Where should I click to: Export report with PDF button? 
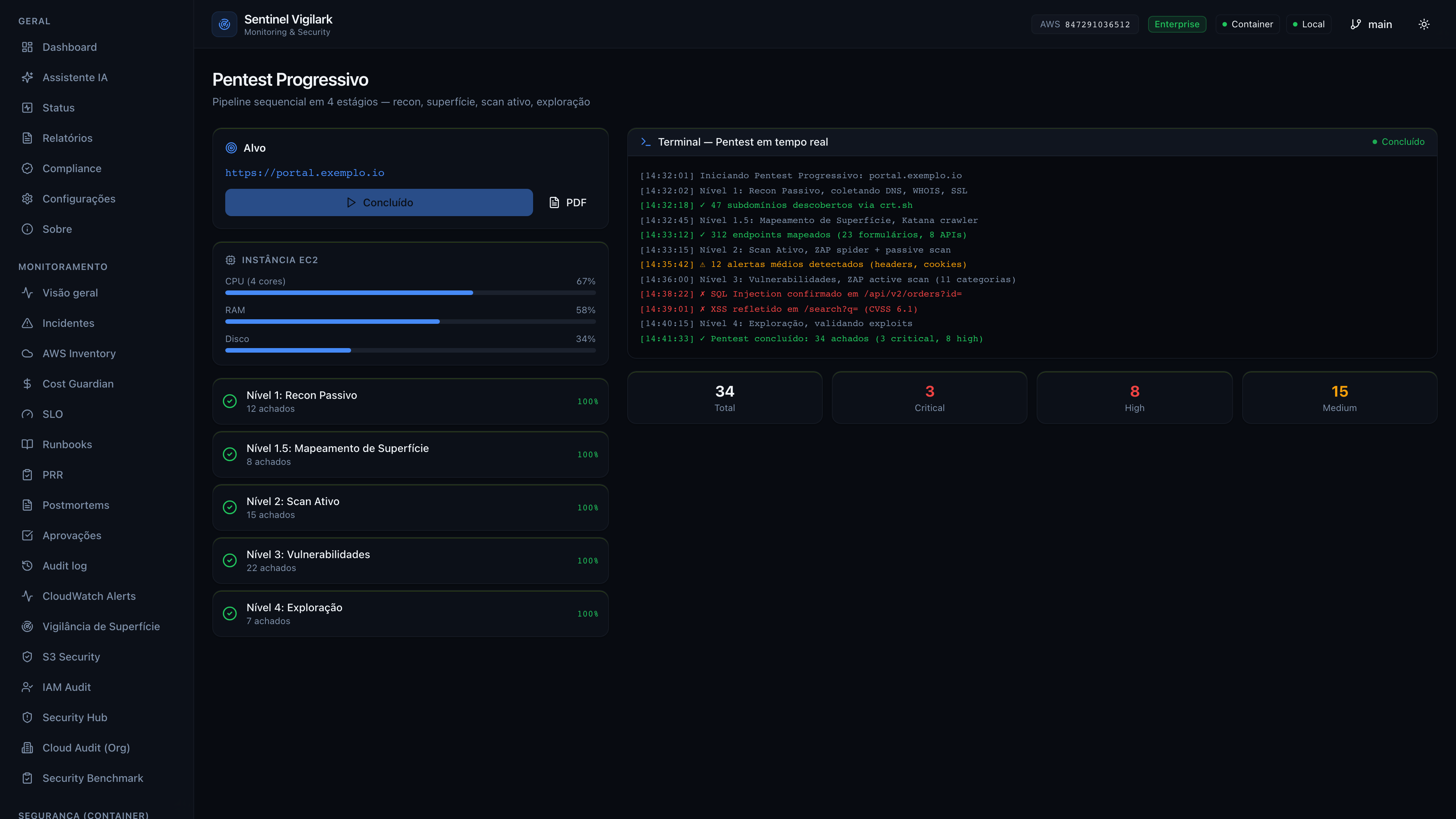tap(568, 202)
